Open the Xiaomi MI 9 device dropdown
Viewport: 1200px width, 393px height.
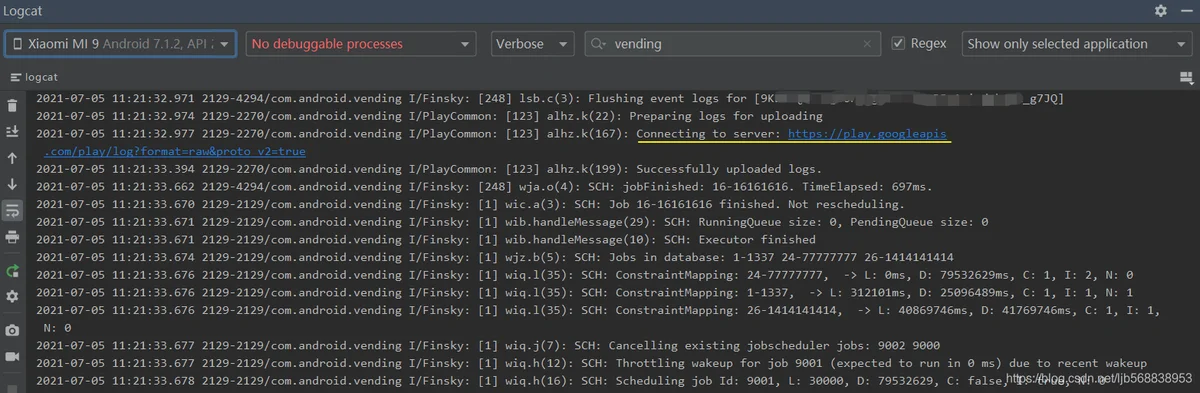click(x=120, y=44)
